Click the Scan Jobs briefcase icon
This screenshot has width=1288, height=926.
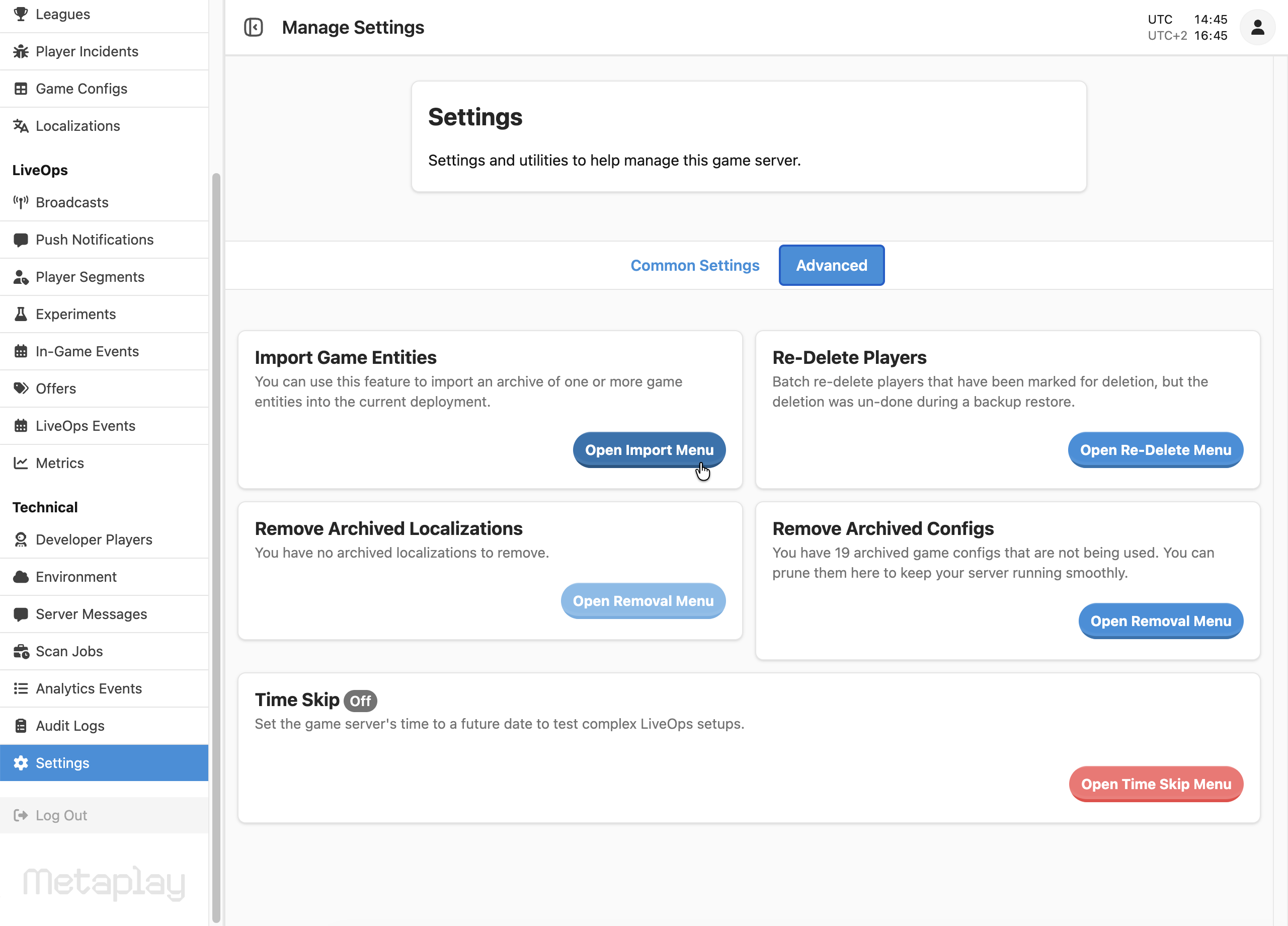click(x=21, y=652)
